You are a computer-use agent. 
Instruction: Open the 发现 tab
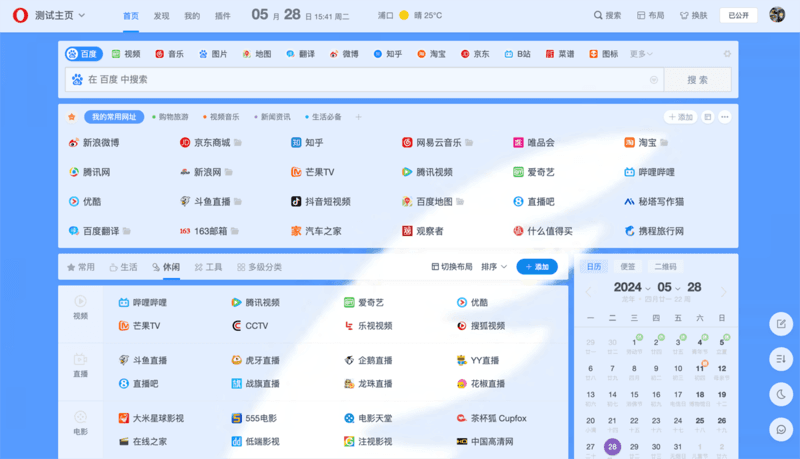[161, 16]
